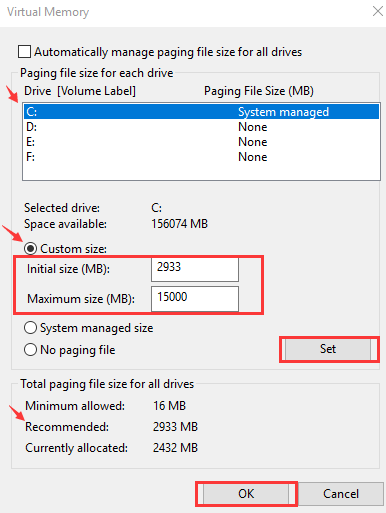
Task: Choose the No paging file option
Action: tap(30, 350)
